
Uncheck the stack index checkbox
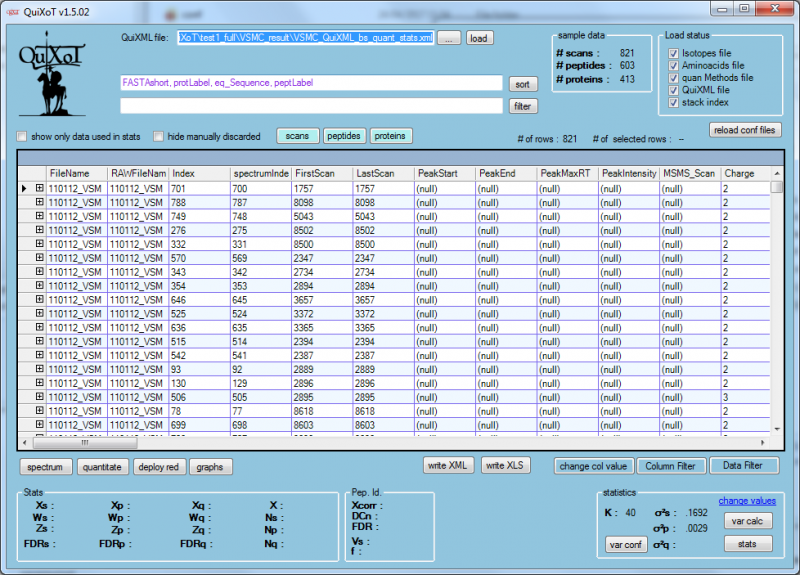pos(673,102)
